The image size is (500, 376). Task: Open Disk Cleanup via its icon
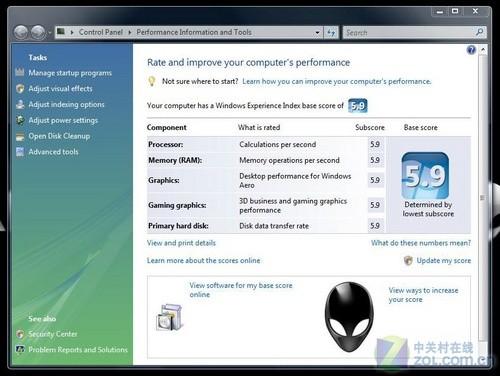coord(20,136)
